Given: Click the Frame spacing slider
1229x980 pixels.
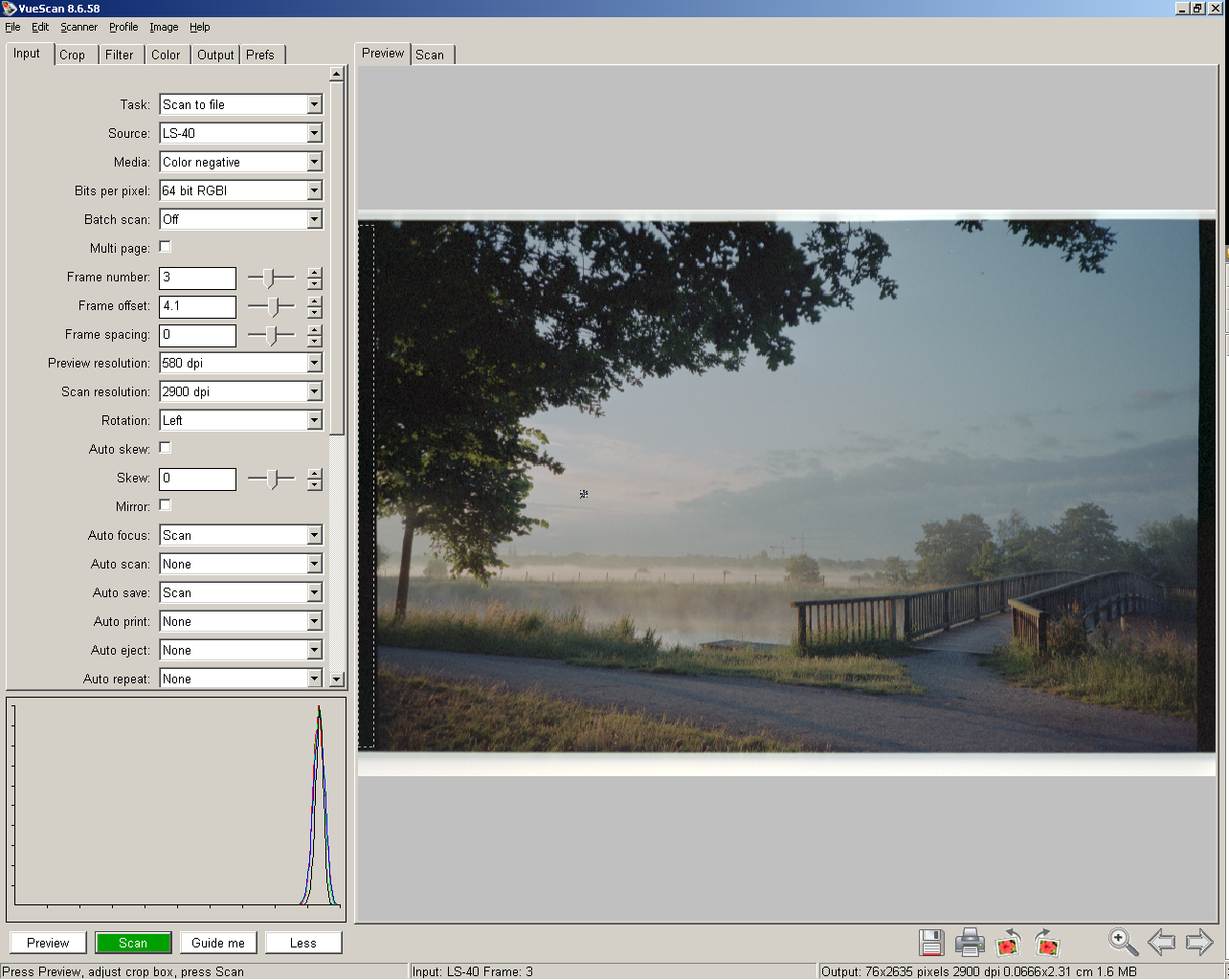Looking at the screenshot, I should [271, 335].
